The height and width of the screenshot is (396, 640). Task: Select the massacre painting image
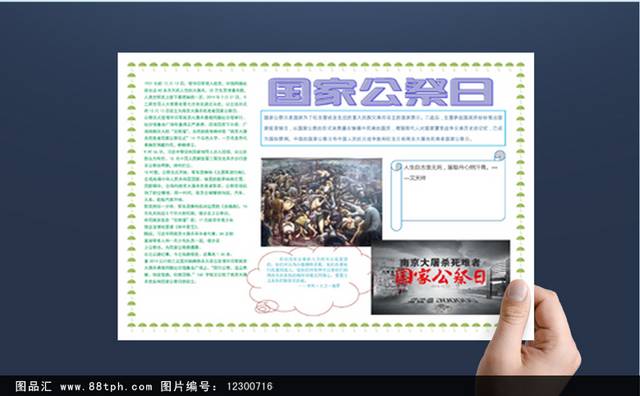point(322,202)
